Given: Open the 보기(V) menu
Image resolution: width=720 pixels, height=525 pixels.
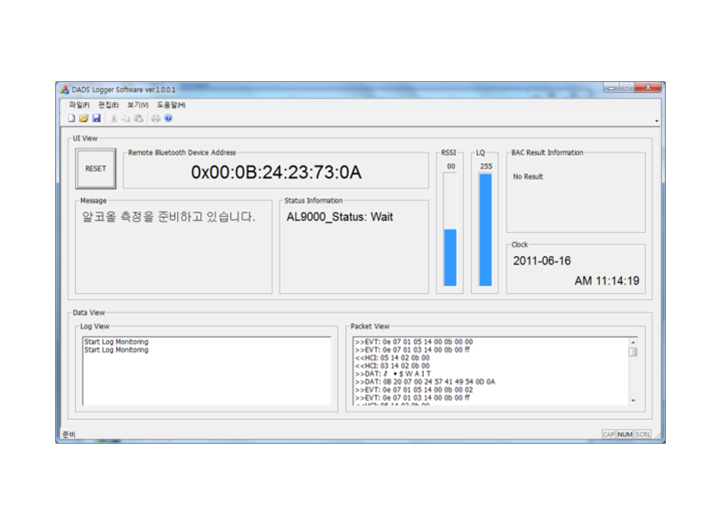Looking at the screenshot, I should pos(137,104).
